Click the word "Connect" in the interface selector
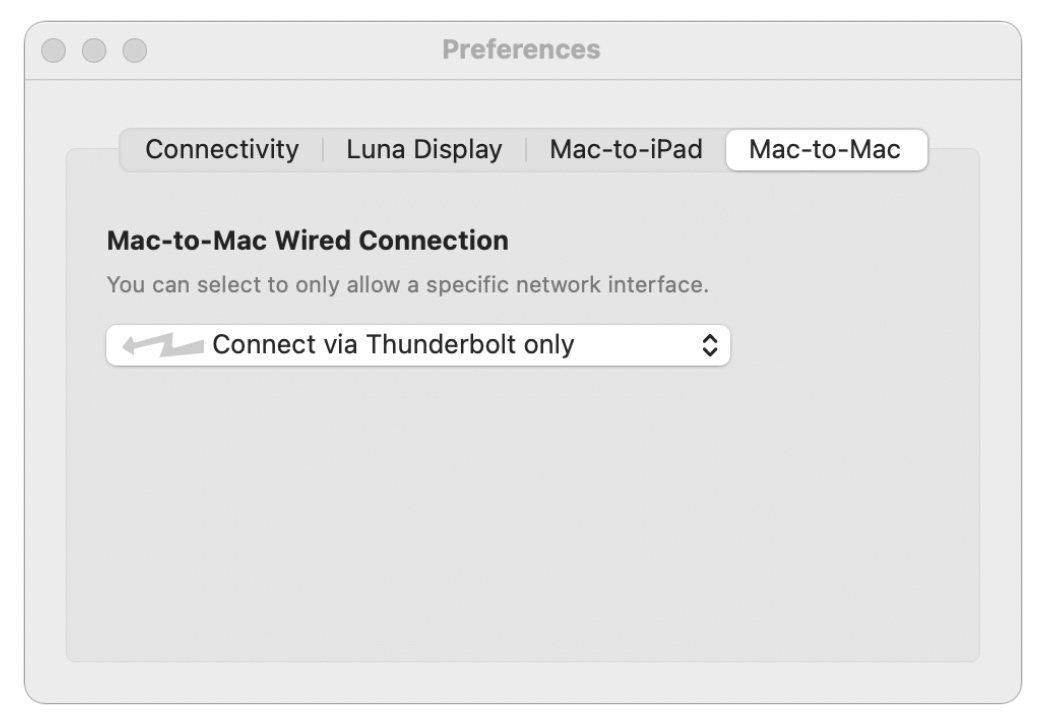 [258, 345]
